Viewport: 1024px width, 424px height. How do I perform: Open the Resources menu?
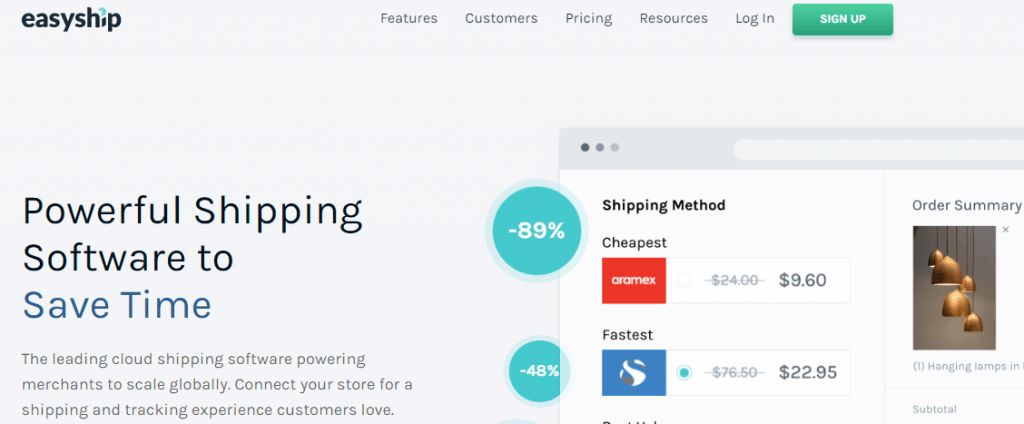point(673,19)
